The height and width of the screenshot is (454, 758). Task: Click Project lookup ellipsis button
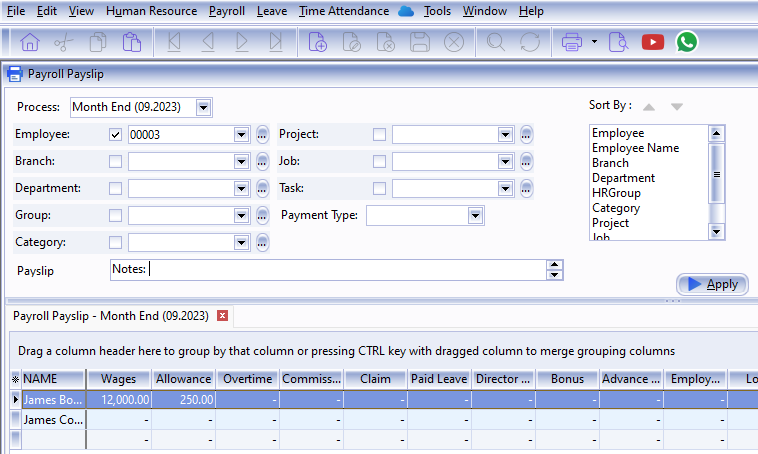point(526,134)
